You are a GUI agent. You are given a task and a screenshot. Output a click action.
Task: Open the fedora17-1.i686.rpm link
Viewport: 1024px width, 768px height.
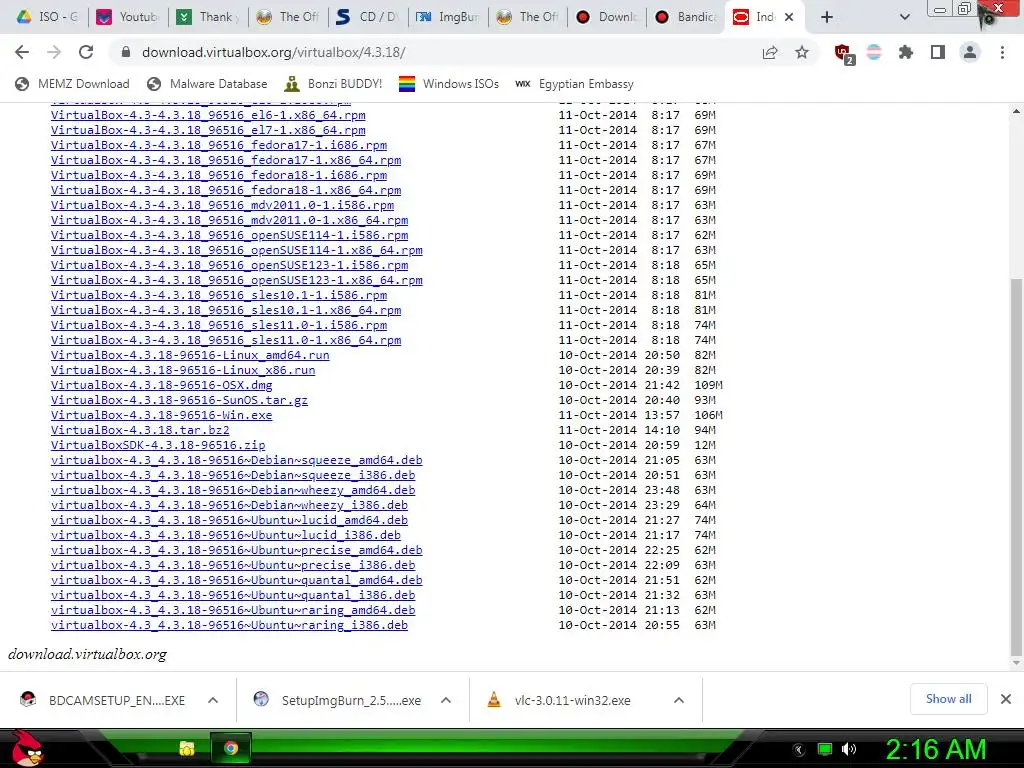tap(219, 146)
